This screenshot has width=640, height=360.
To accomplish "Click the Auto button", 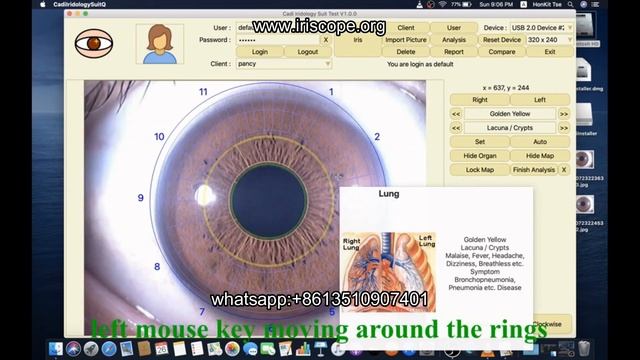I will click(x=540, y=142).
